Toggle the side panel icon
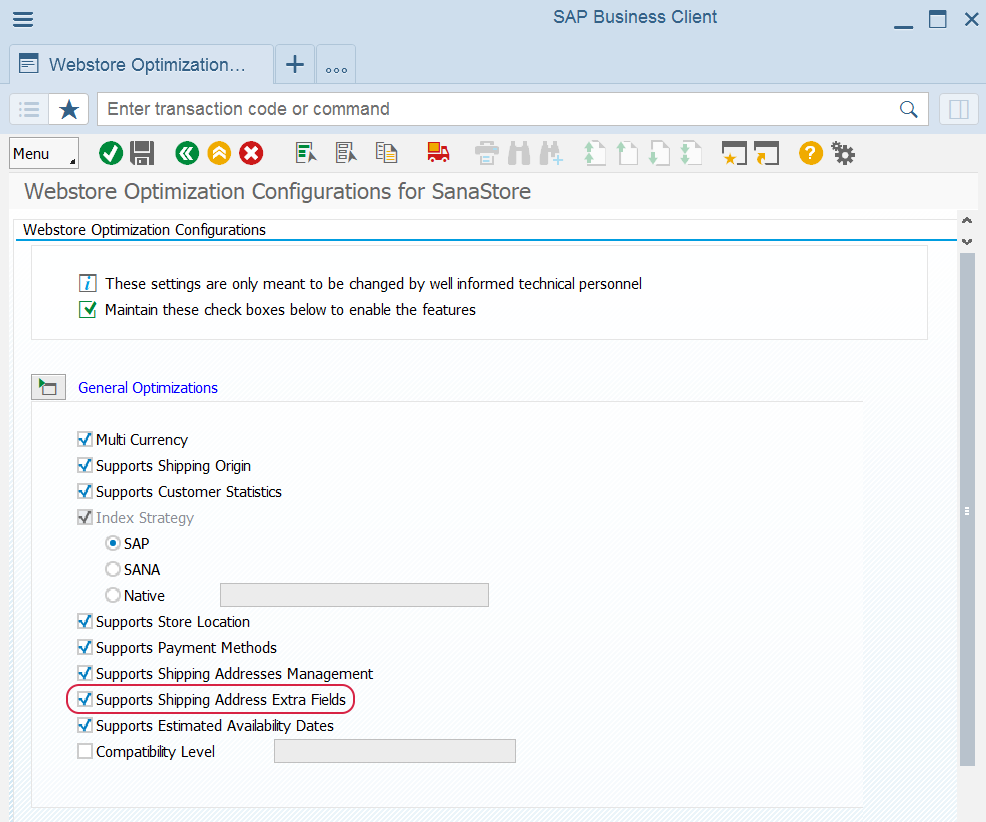986x822 pixels. [958, 109]
